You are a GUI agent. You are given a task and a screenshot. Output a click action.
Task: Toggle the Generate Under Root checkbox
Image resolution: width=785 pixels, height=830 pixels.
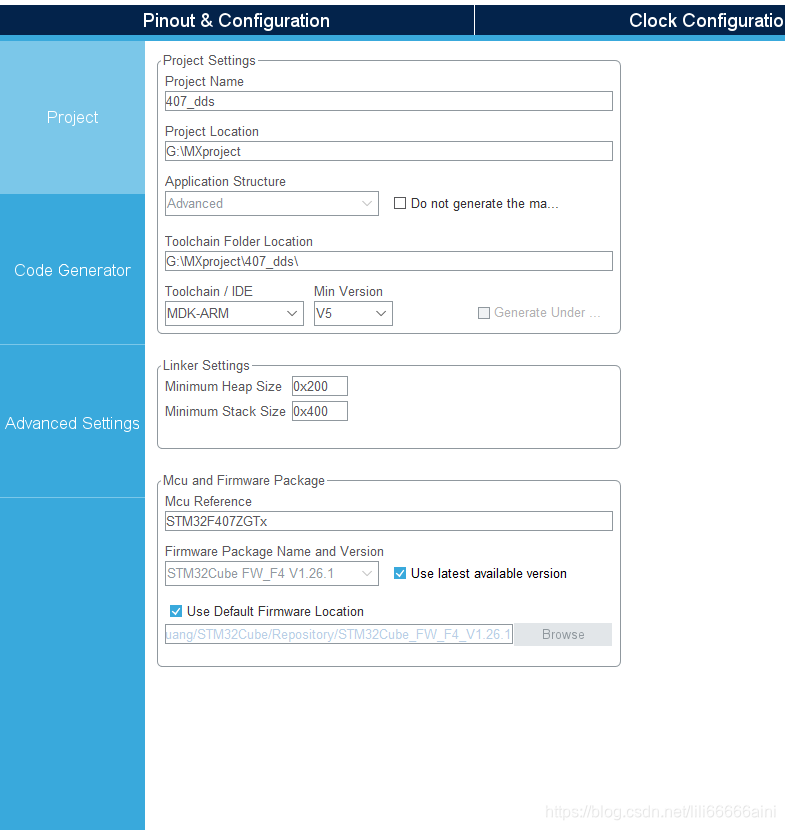point(484,313)
